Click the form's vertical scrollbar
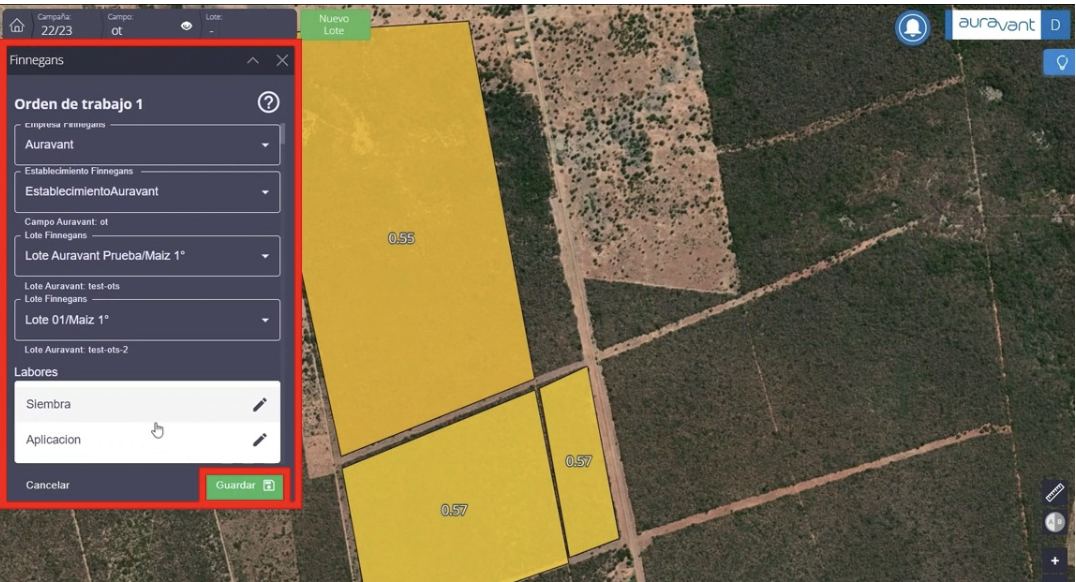Viewport: 1076px width, 582px height. coord(283,134)
